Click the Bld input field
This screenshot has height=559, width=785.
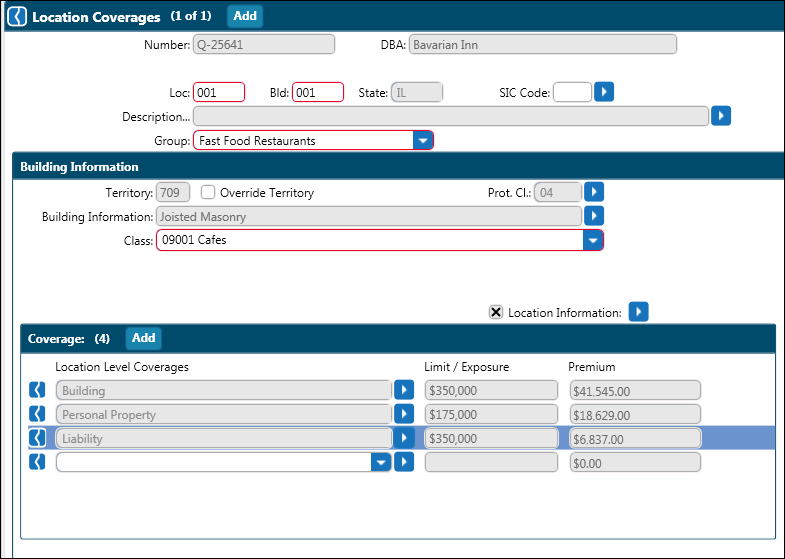318,92
